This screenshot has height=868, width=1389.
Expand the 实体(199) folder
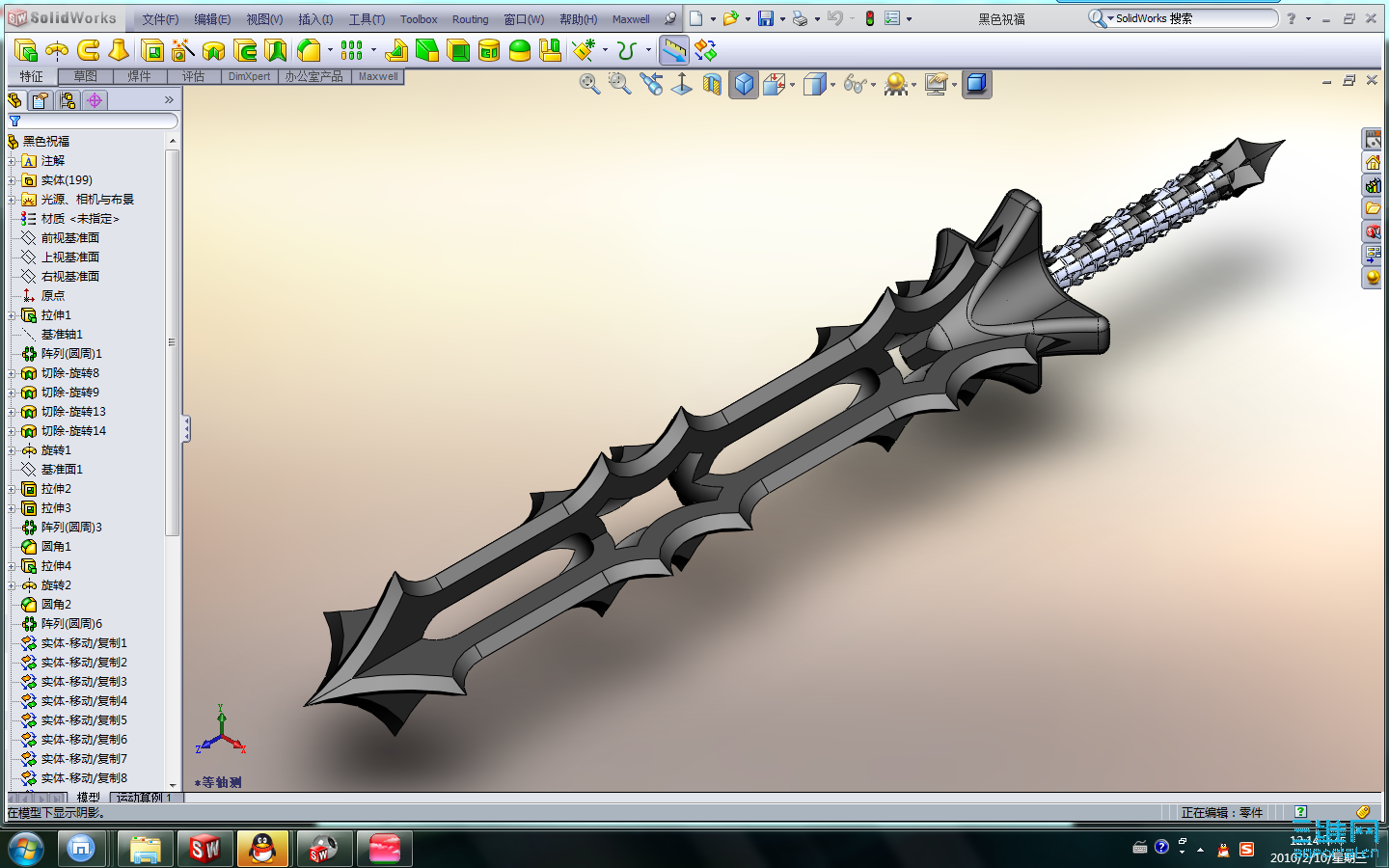click(x=13, y=180)
